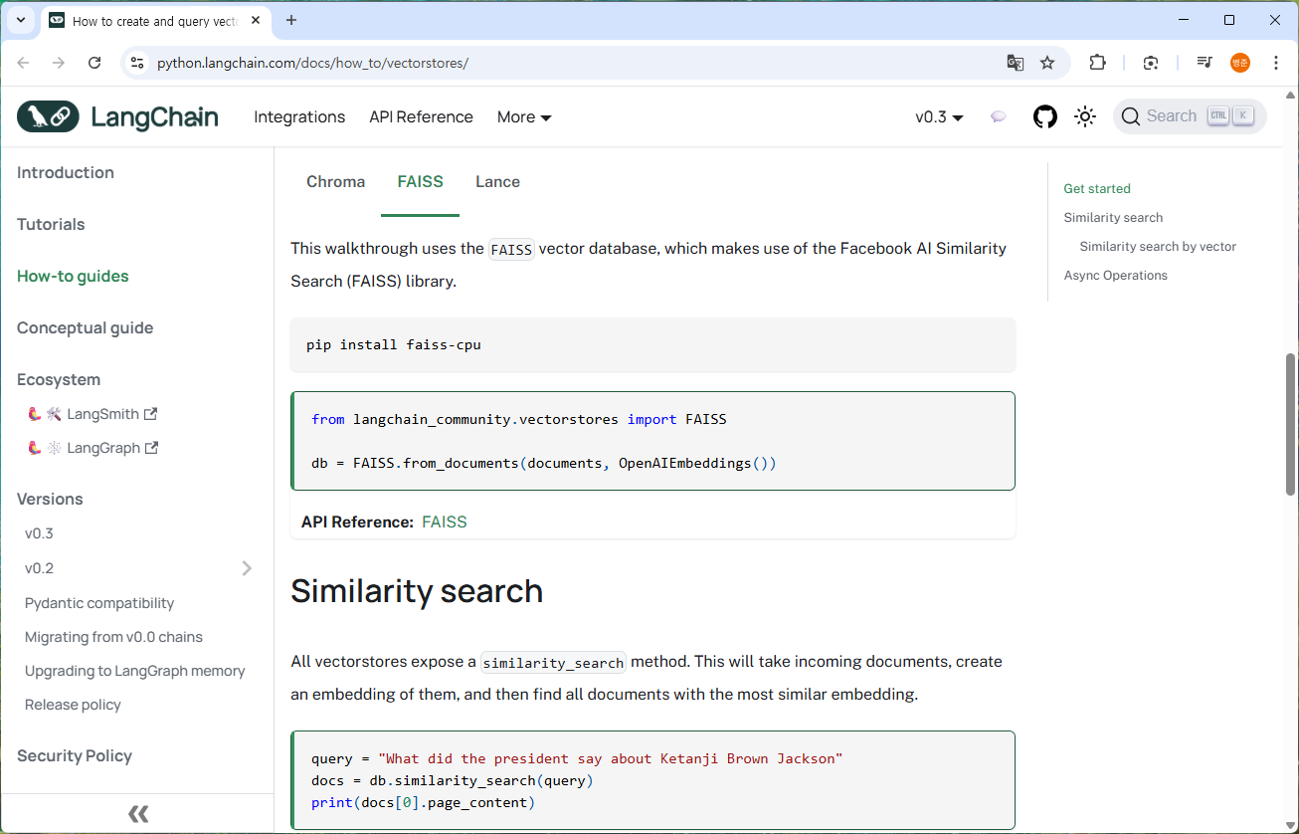This screenshot has width=1299, height=834.
Task: Click the address bar URL
Action: (x=312, y=63)
